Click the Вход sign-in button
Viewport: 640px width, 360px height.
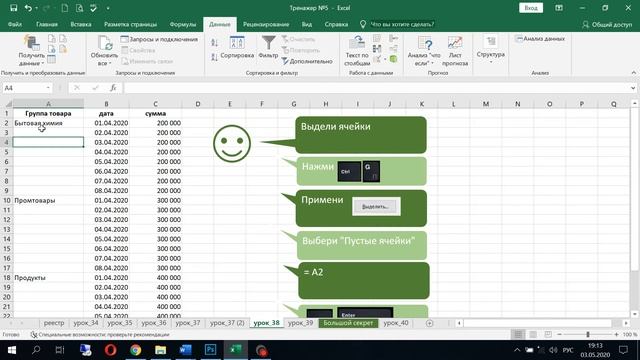(x=531, y=8)
